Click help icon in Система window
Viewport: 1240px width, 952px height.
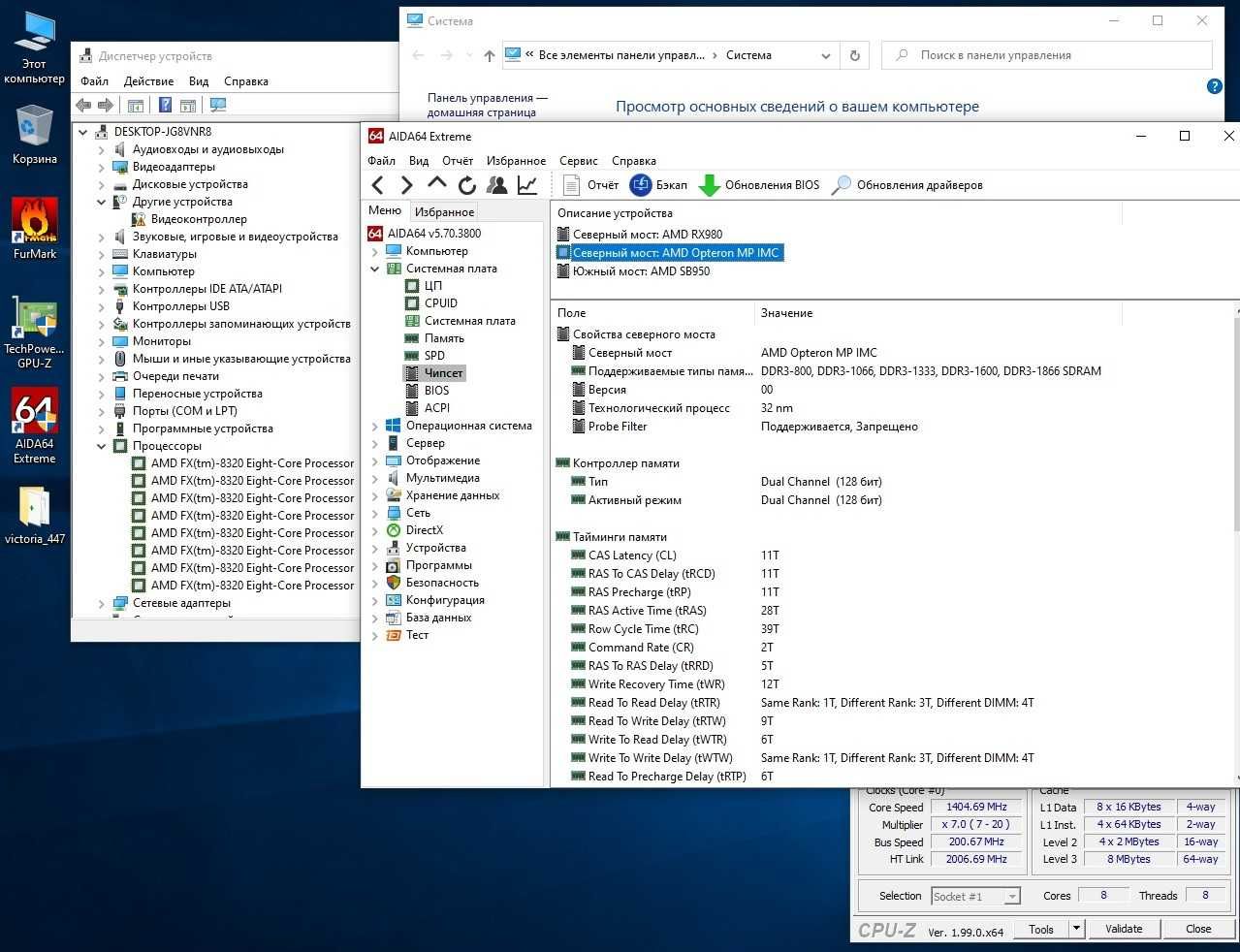pos(1214,86)
